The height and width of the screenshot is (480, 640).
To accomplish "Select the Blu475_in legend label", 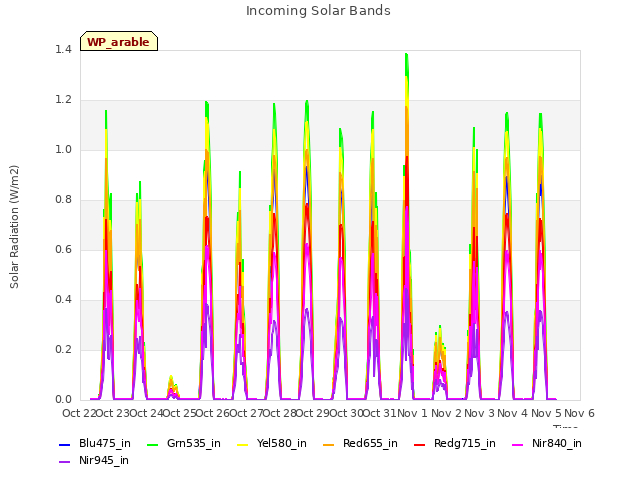I will [105, 444].
